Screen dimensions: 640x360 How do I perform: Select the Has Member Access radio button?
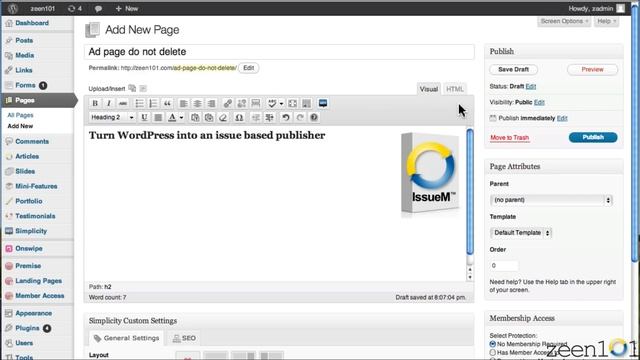coord(493,352)
